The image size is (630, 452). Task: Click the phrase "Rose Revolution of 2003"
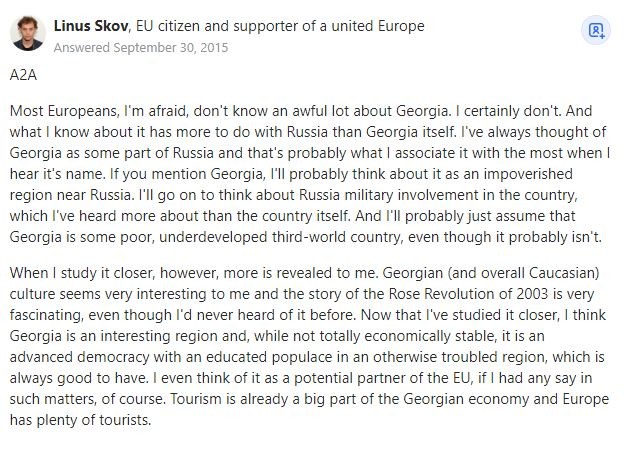468,294
